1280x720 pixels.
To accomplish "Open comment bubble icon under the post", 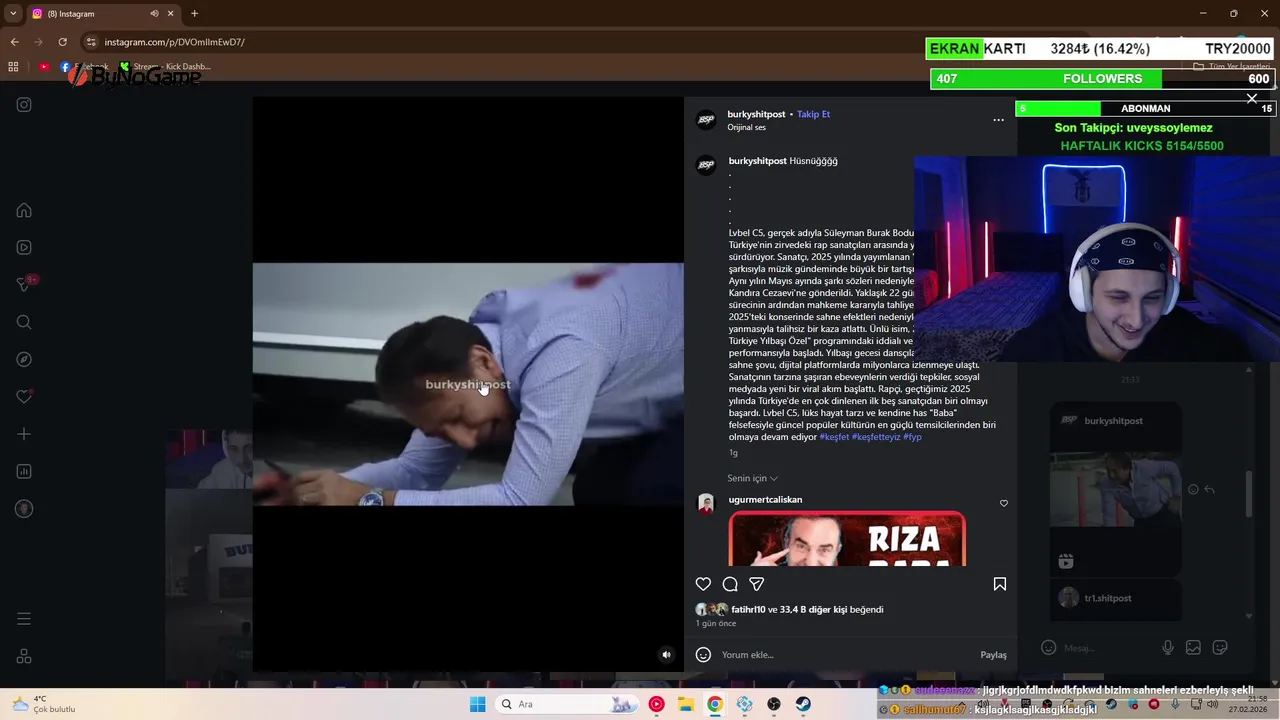I will [x=730, y=584].
